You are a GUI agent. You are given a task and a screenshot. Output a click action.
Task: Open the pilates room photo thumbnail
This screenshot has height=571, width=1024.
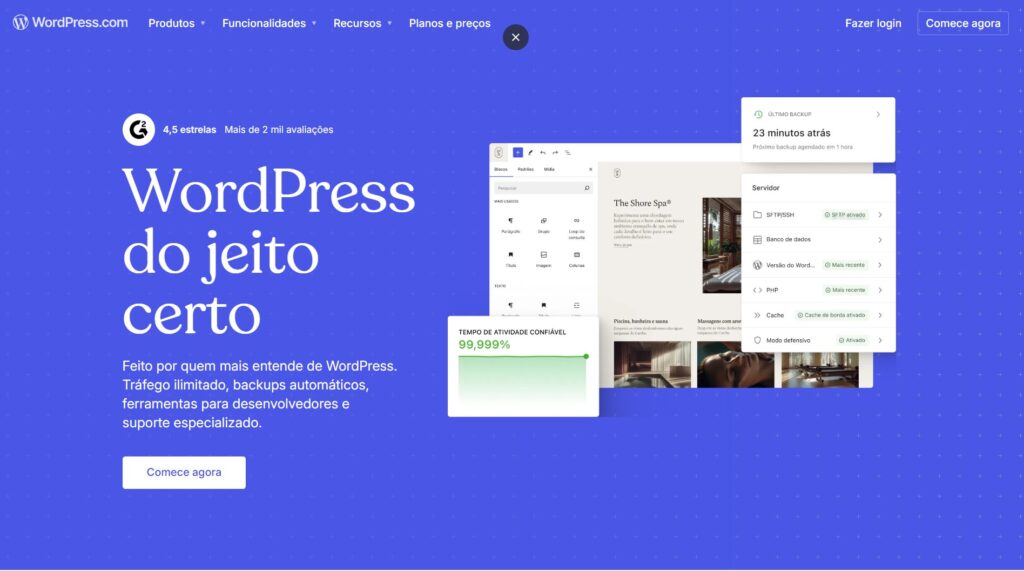point(820,370)
